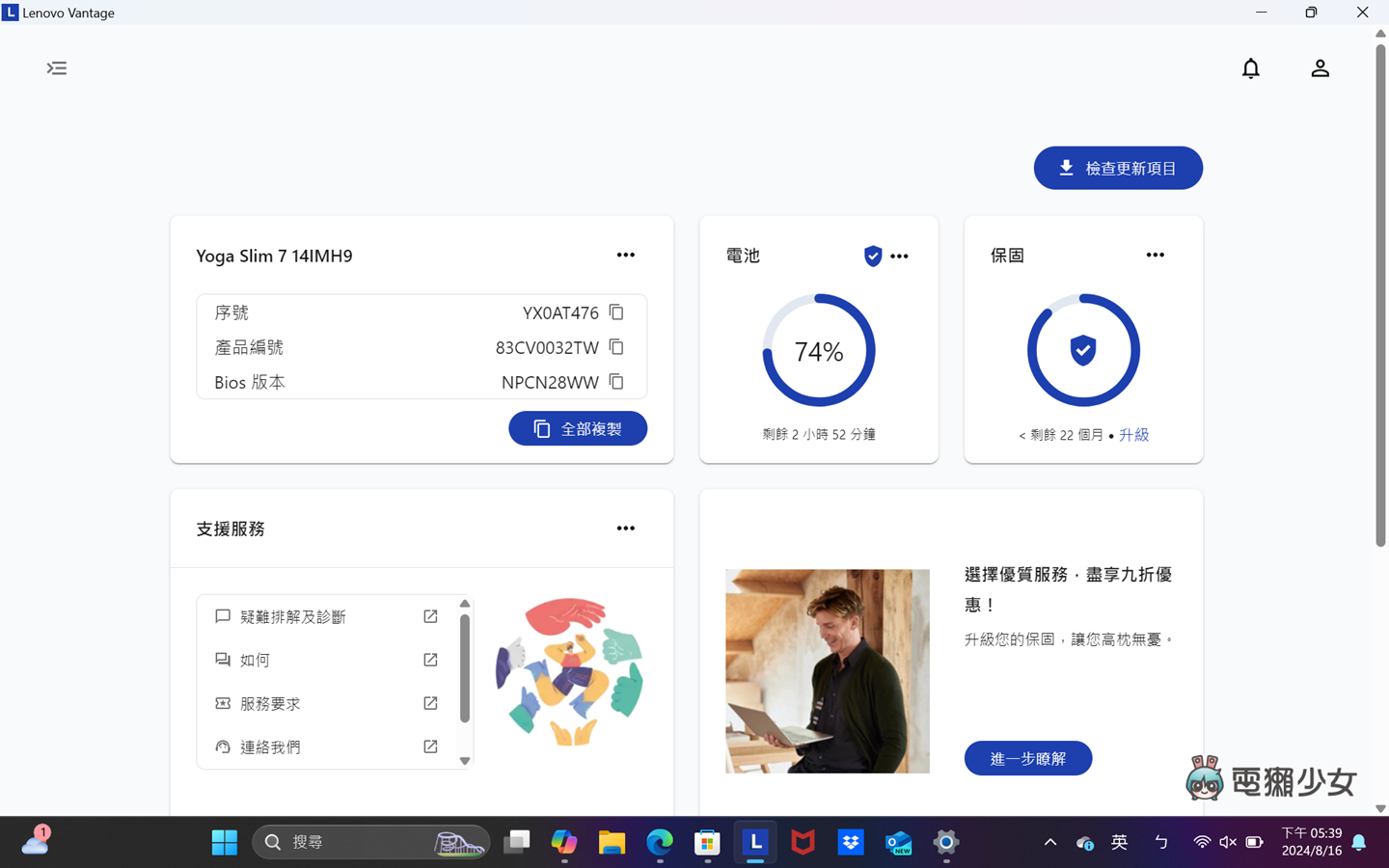The image size is (1389, 868).
Task: Open the Windows Start menu
Action: (225, 842)
